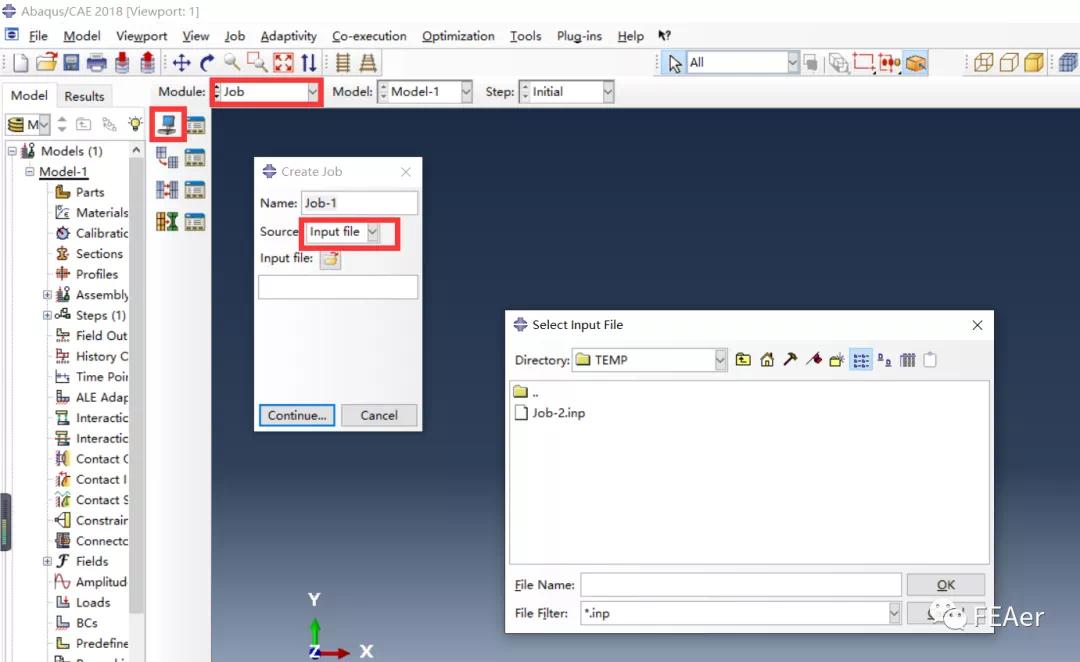Expand the Fields tree node

(47, 561)
